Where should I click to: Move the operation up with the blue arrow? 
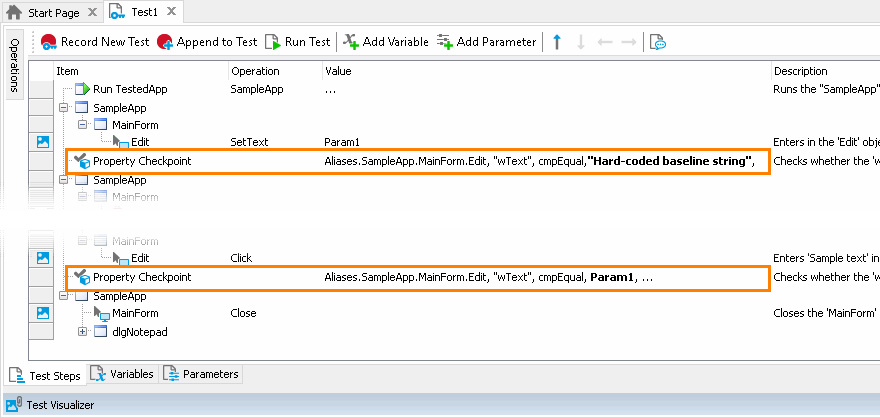click(557, 42)
